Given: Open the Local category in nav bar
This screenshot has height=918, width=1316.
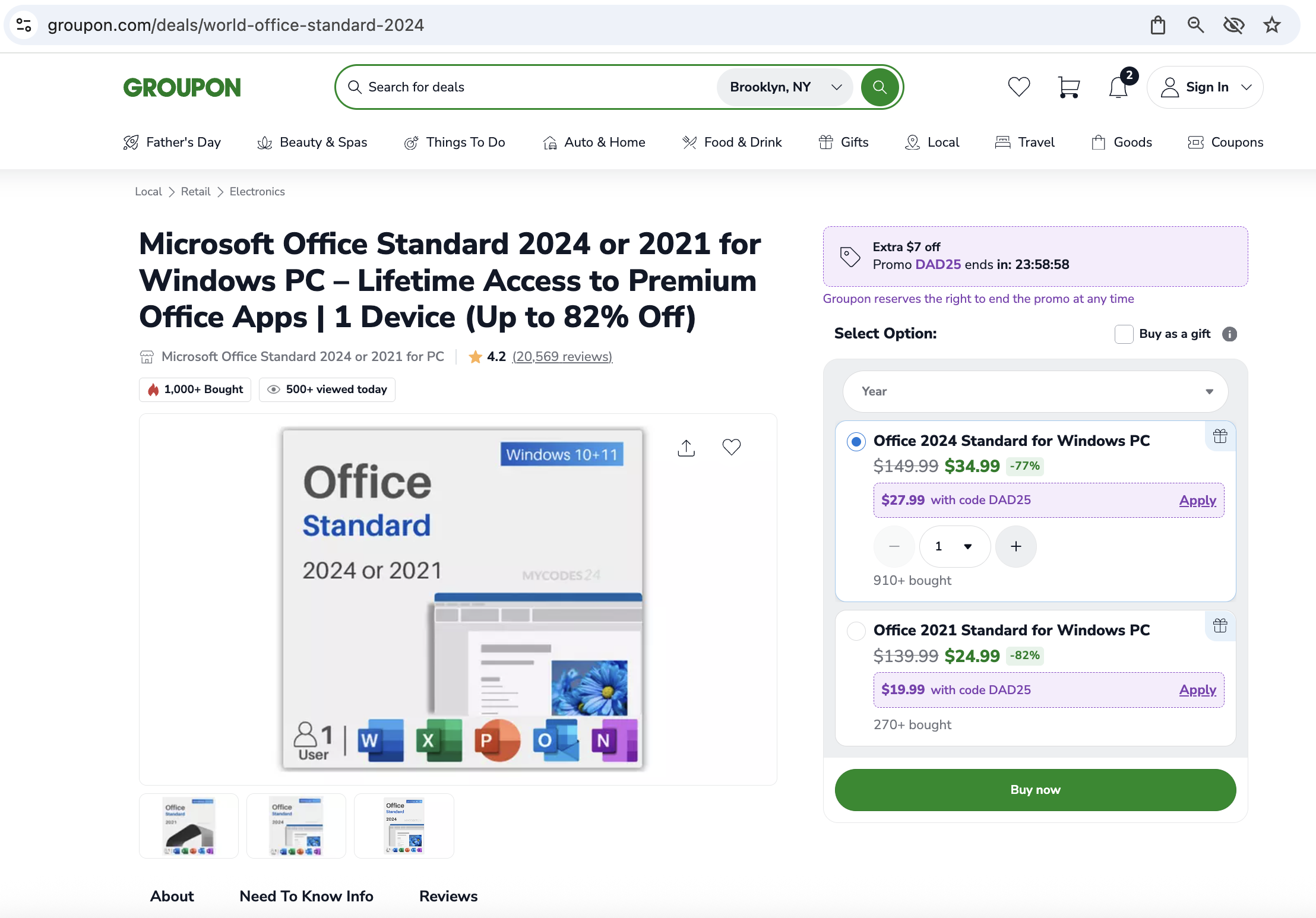Looking at the screenshot, I should click(932, 143).
